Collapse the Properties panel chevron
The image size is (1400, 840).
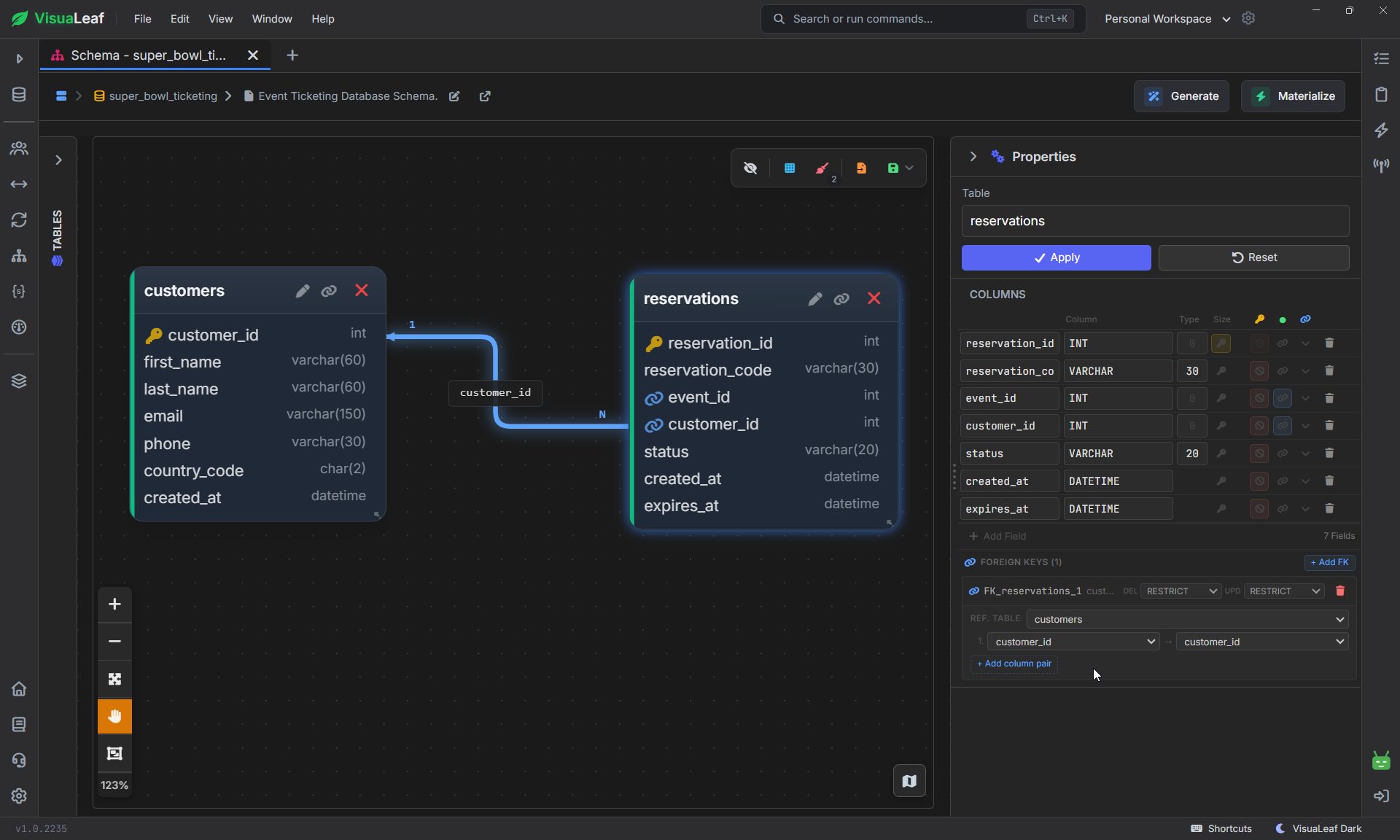tap(973, 157)
